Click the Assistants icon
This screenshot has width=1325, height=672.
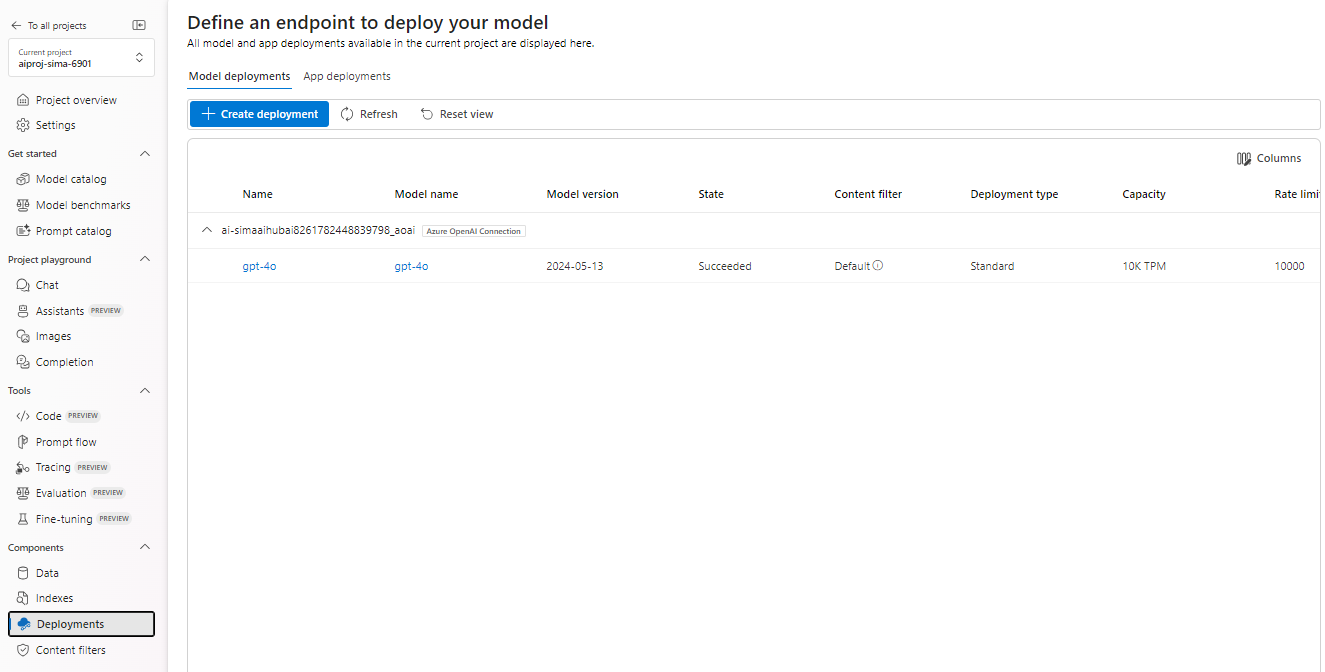tap(23, 311)
